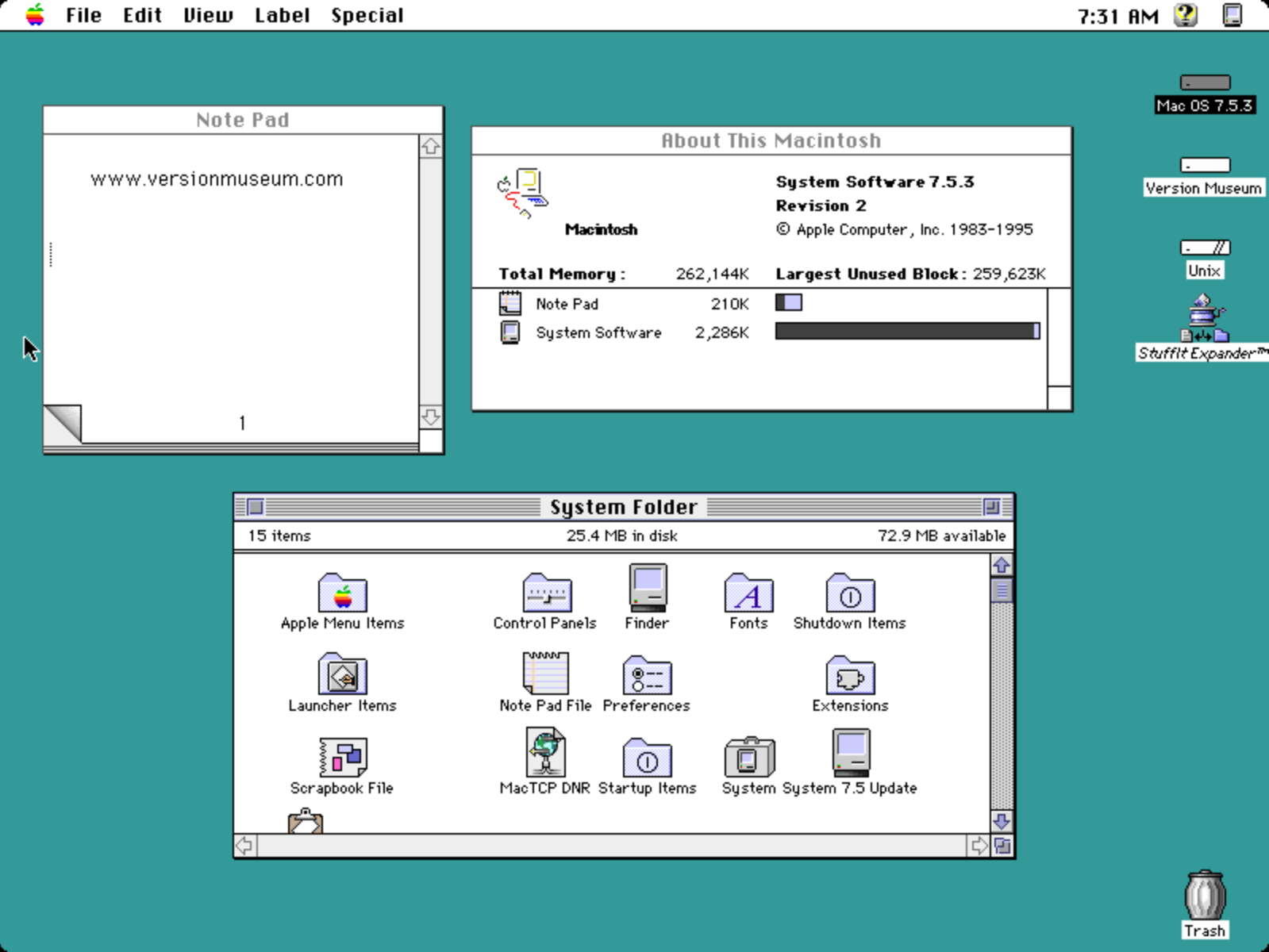Viewport: 1269px width, 952px height.
Task: Select the Startup Items folder
Action: (648, 758)
